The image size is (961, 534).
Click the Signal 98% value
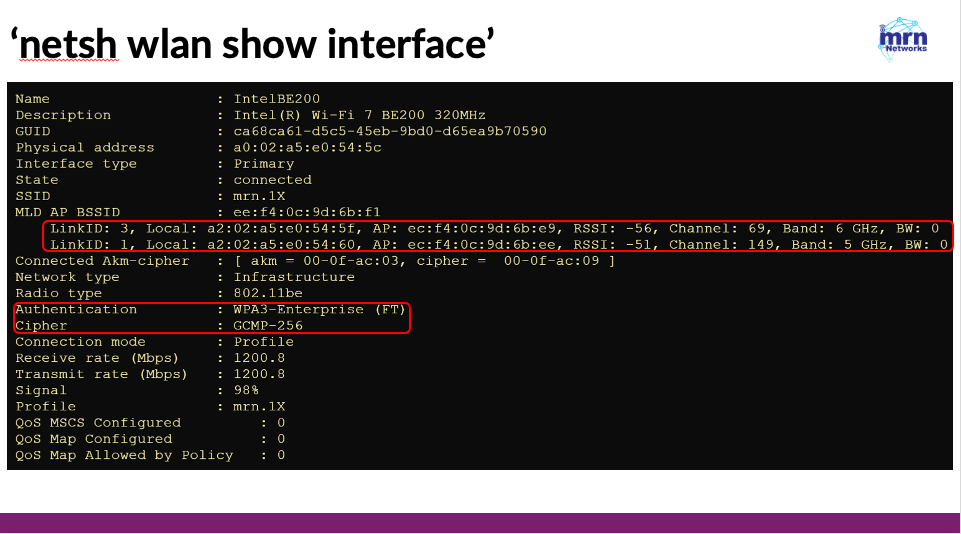(246, 391)
